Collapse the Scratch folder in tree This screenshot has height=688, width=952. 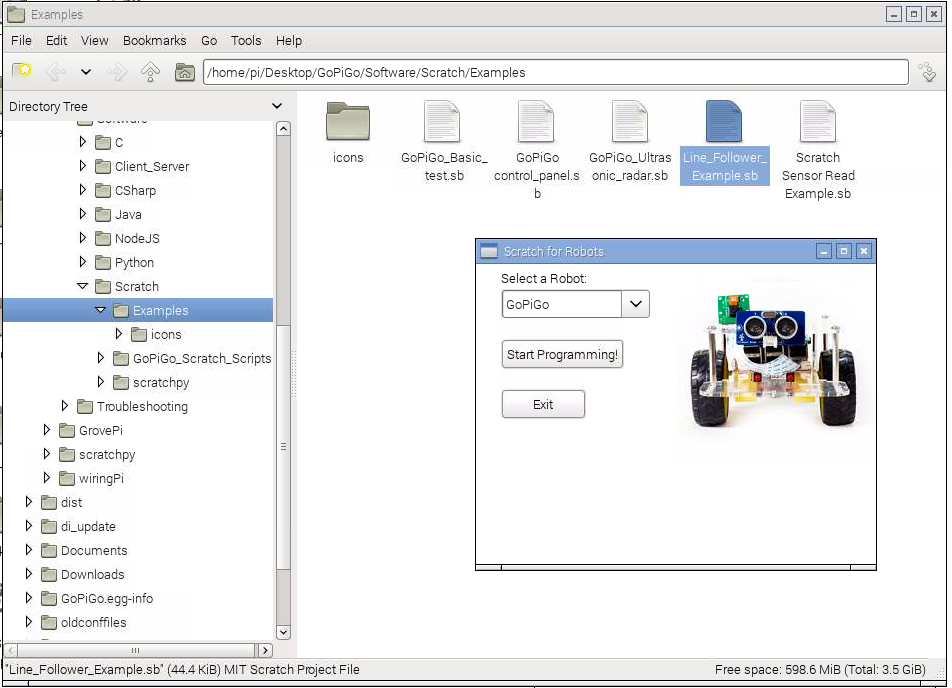tap(83, 286)
